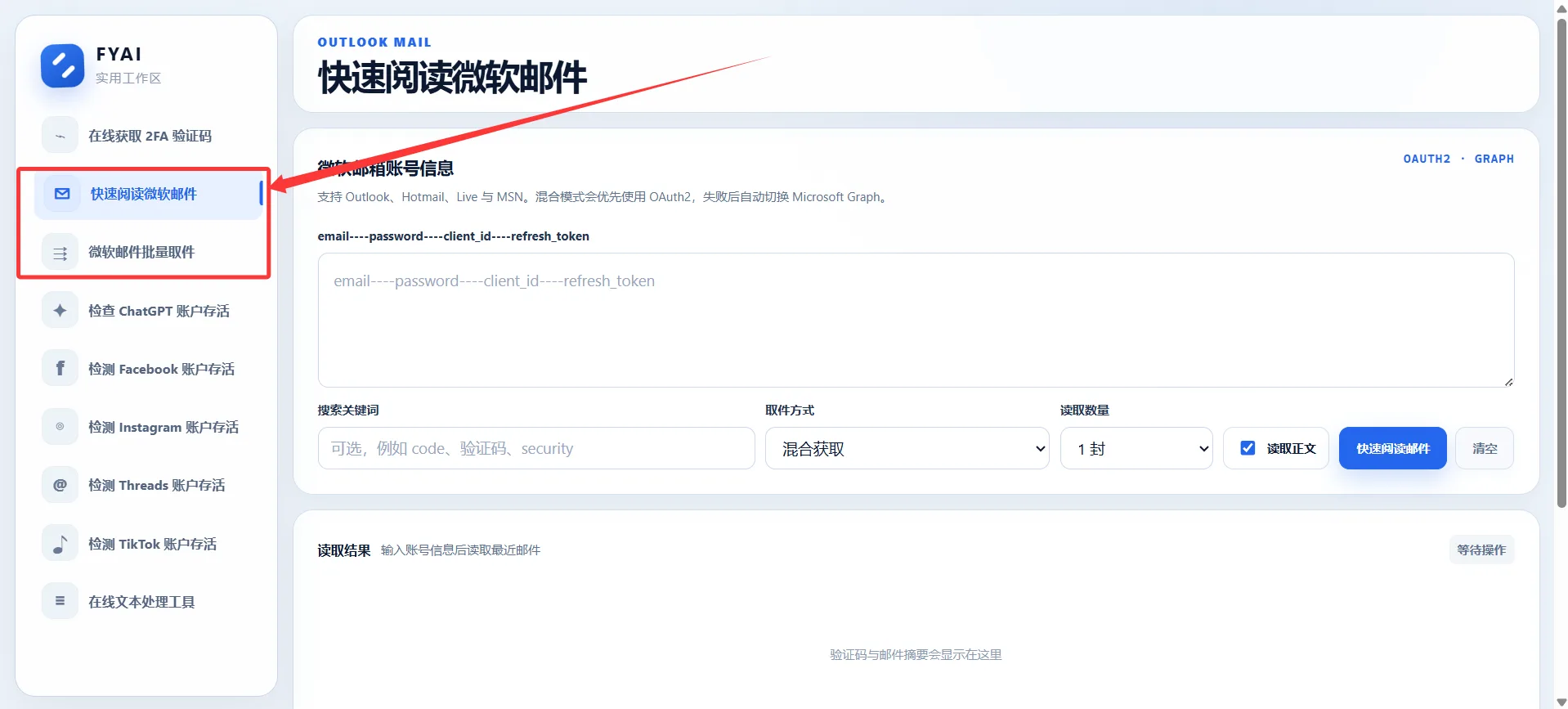Screen dimensions: 1568x709
Task: Click the Instagram camera icon
Action: [60, 427]
